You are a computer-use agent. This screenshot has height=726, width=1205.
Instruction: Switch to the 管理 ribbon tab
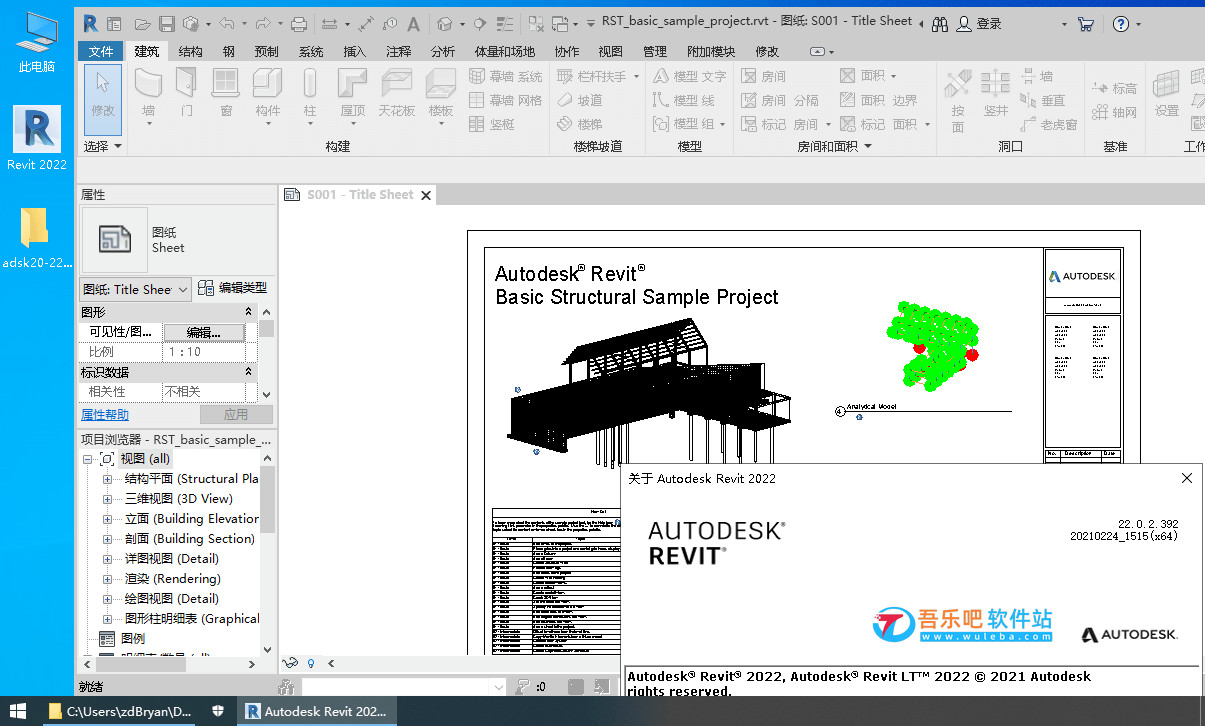click(655, 51)
